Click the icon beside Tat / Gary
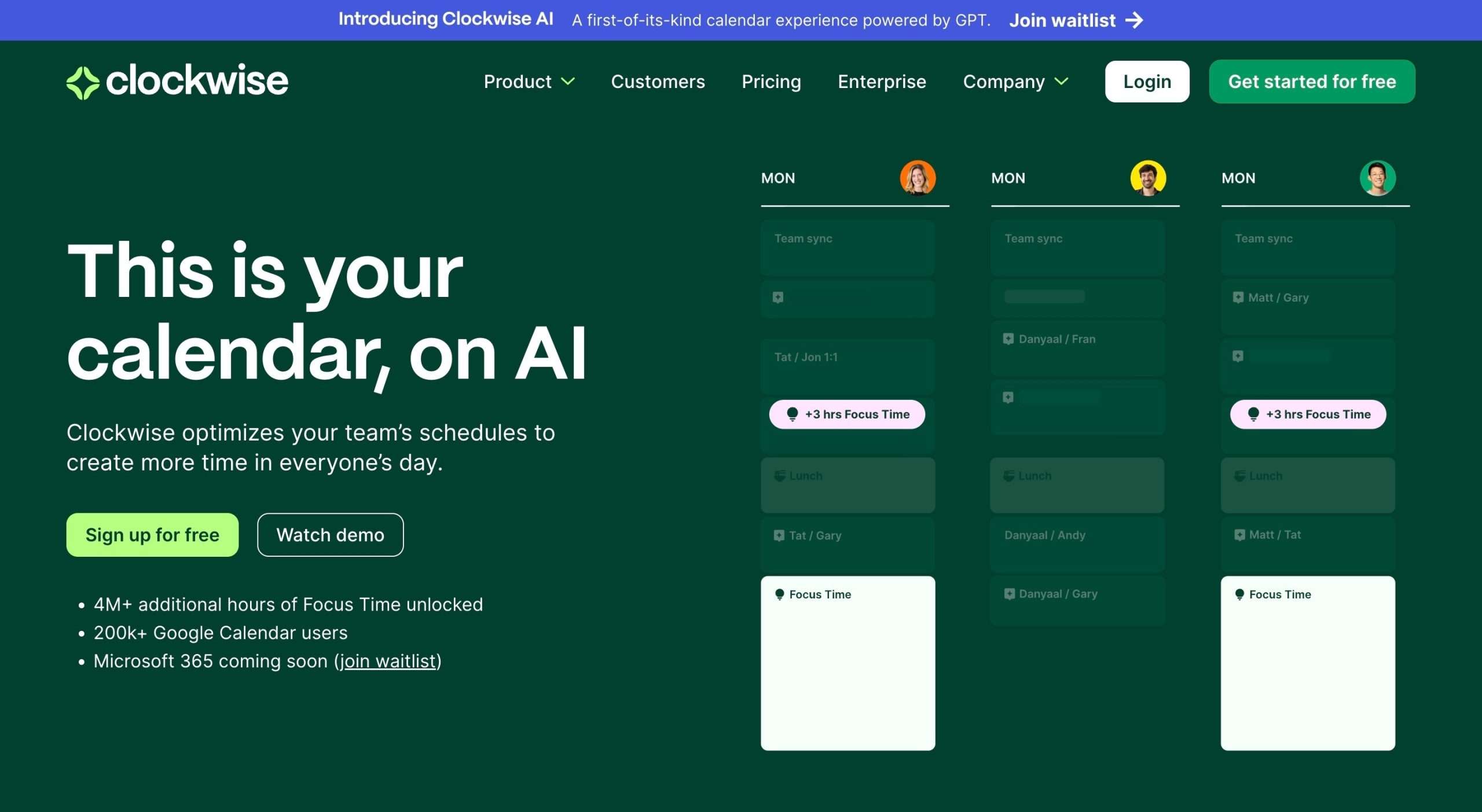Image resolution: width=1482 pixels, height=812 pixels. tap(779, 535)
